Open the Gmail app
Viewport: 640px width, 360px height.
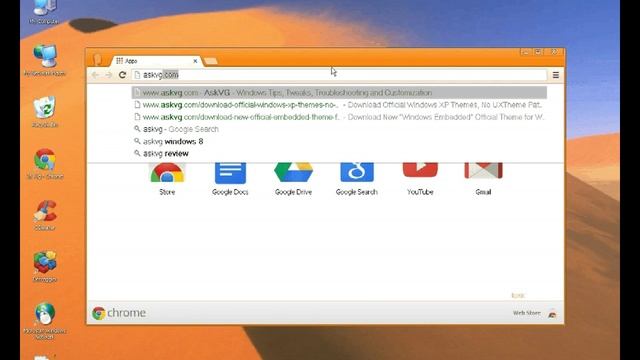point(483,171)
